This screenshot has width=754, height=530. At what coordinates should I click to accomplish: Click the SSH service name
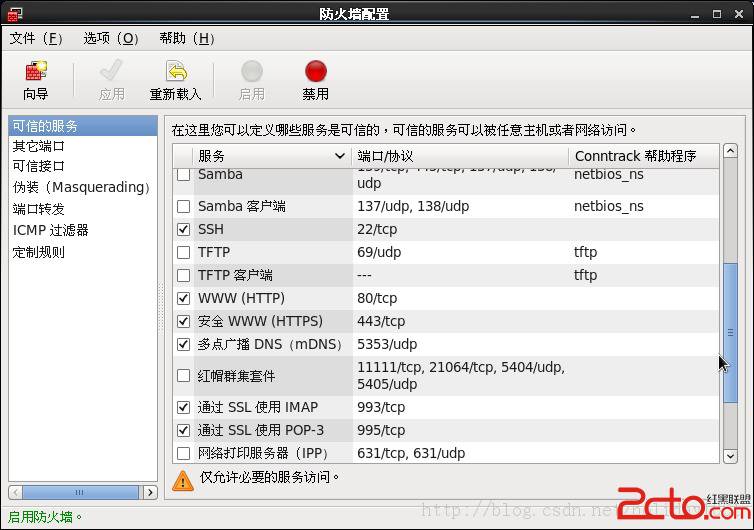click(211, 229)
